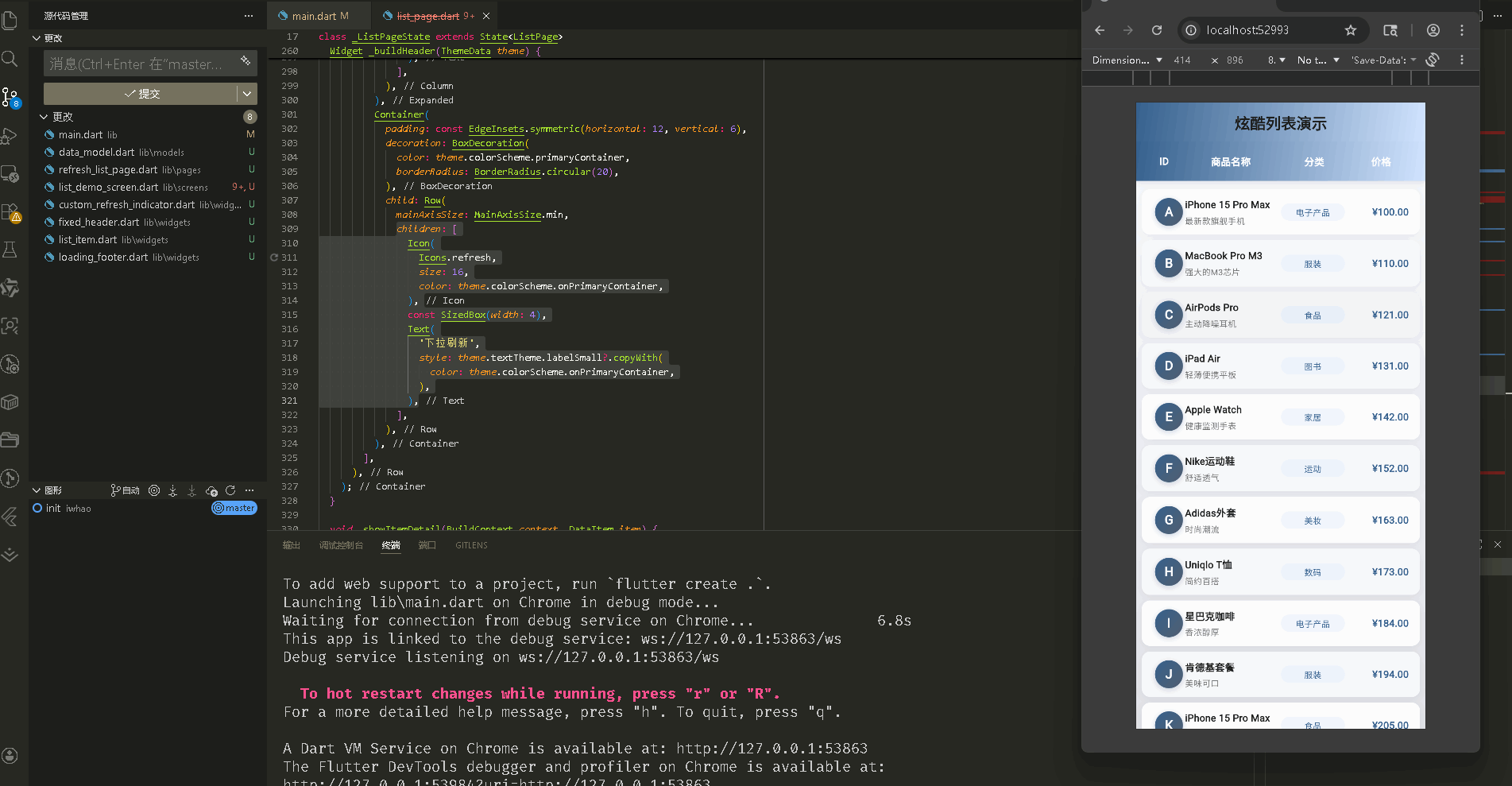The width and height of the screenshot is (1512, 786).
Task: Click the commit message input field
Action: pos(141,64)
